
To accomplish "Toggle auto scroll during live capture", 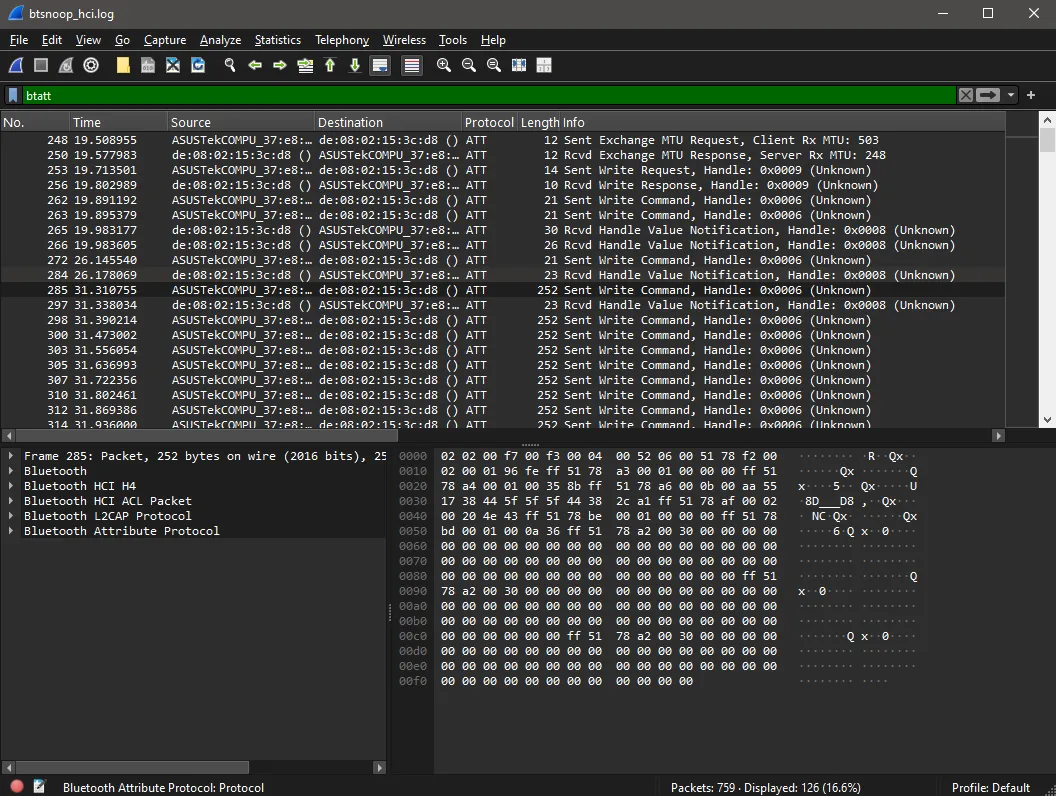I will click(381, 65).
